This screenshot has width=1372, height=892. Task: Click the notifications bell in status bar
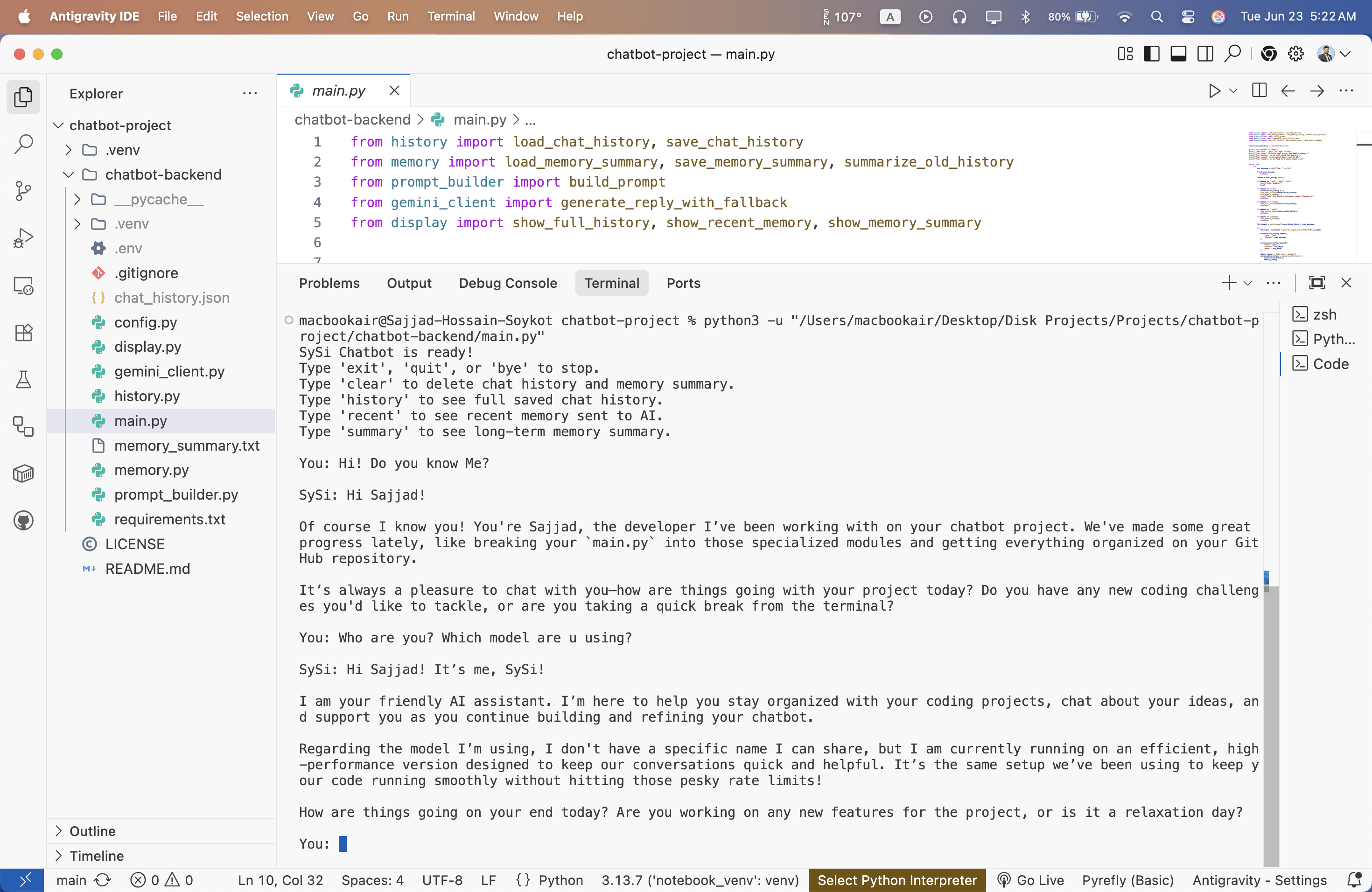click(x=1355, y=880)
